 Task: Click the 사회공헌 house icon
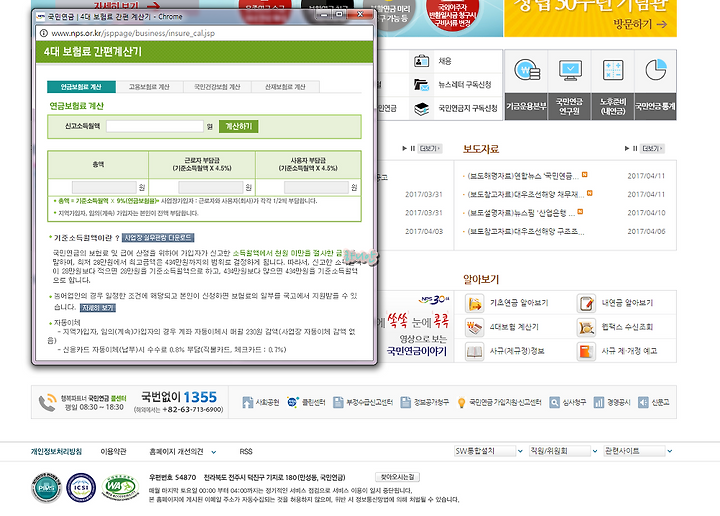pos(248,403)
